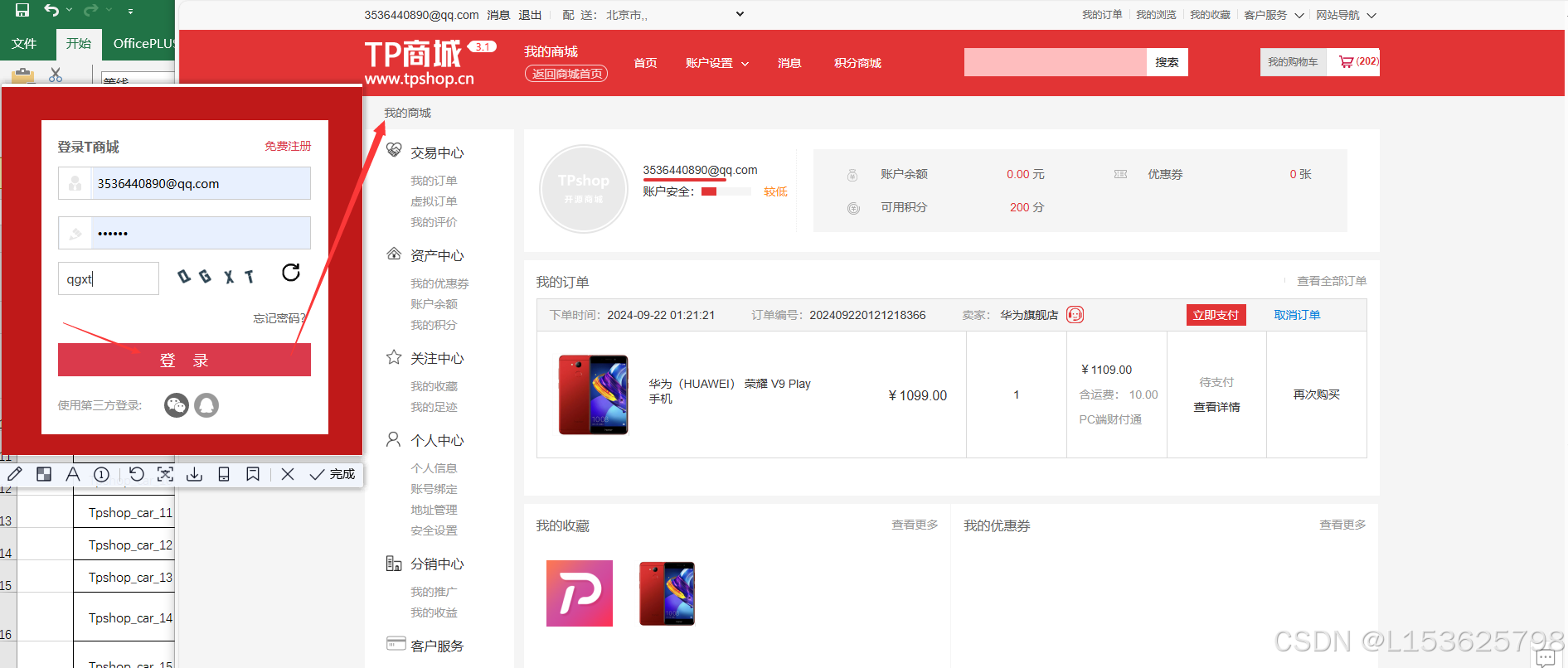Image resolution: width=1568 pixels, height=668 pixels.
Task: Customize Excel Quick Access Toolbar
Action: pyautogui.click(x=130, y=11)
